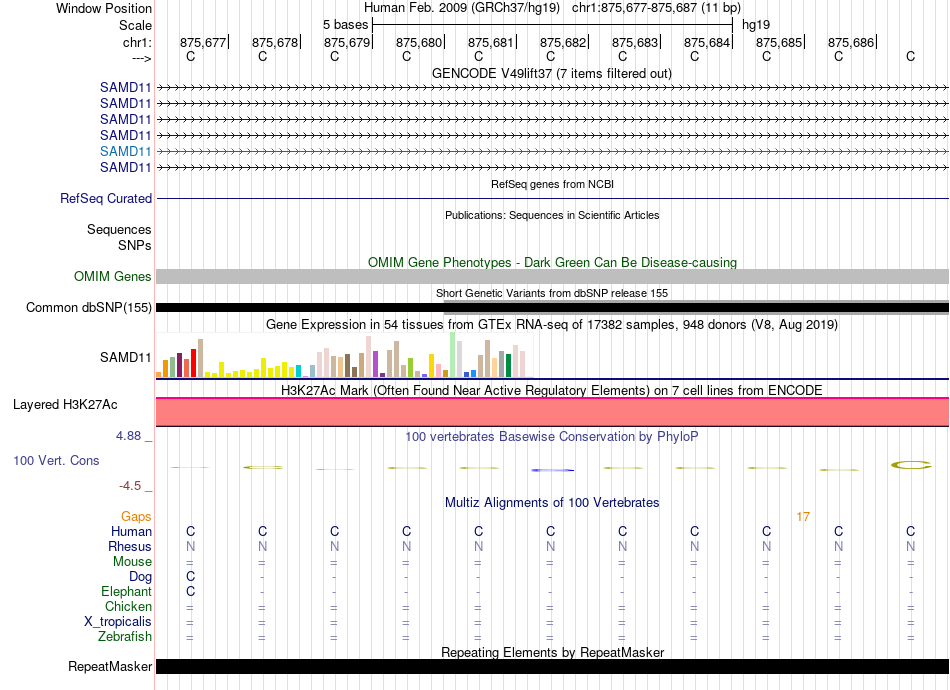Click the orange 17 gap count
The height and width of the screenshot is (690, 950).
[x=803, y=517]
